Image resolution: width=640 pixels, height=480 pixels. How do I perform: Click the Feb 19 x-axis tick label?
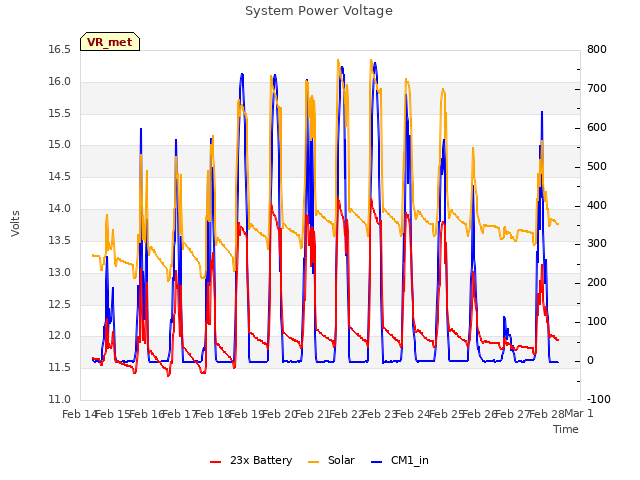click(247, 414)
